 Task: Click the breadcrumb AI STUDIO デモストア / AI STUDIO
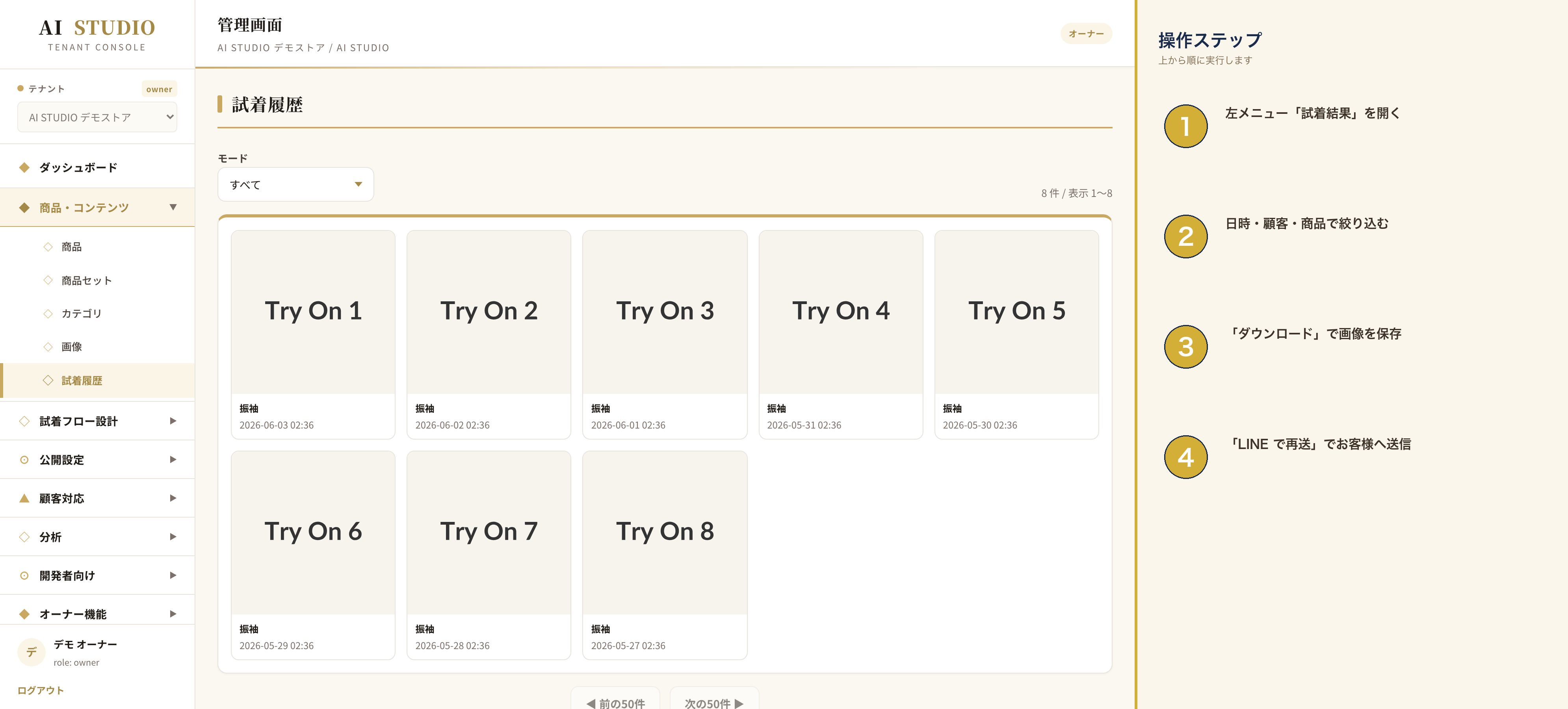[x=303, y=48]
